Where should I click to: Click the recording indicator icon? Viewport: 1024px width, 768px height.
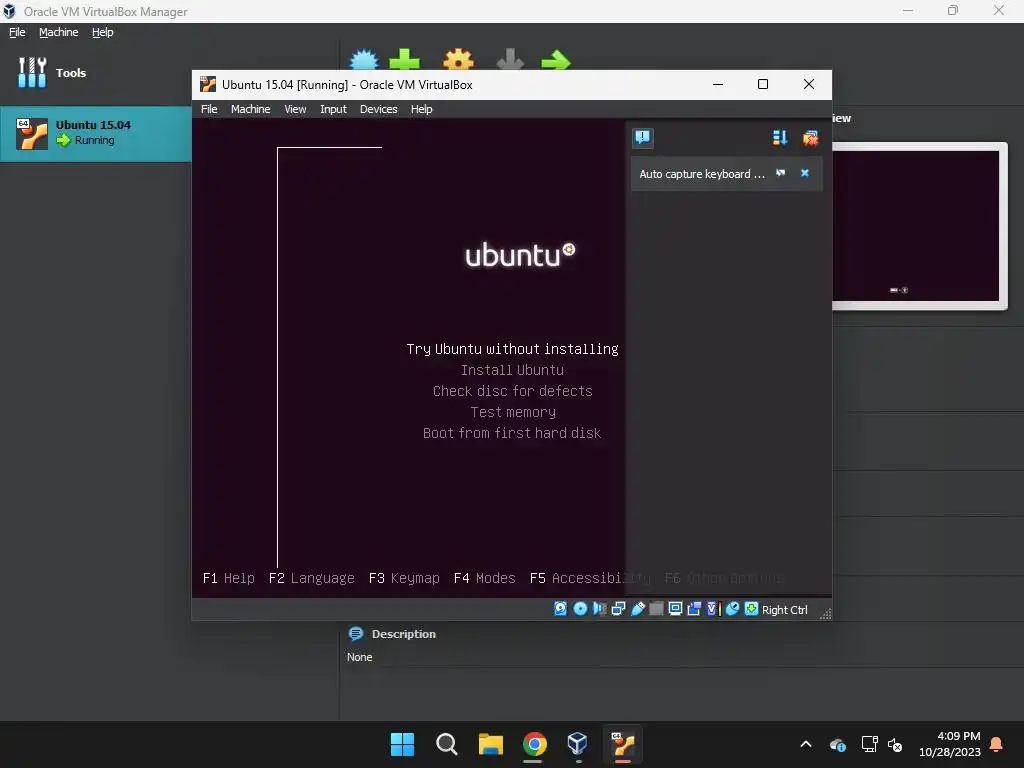[694, 609]
